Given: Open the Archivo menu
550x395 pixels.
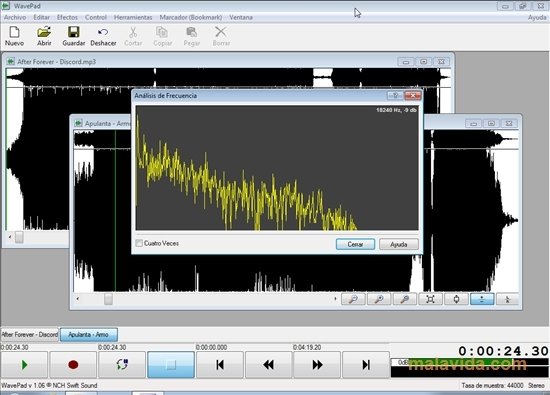Looking at the screenshot, I should click(15, 17).
